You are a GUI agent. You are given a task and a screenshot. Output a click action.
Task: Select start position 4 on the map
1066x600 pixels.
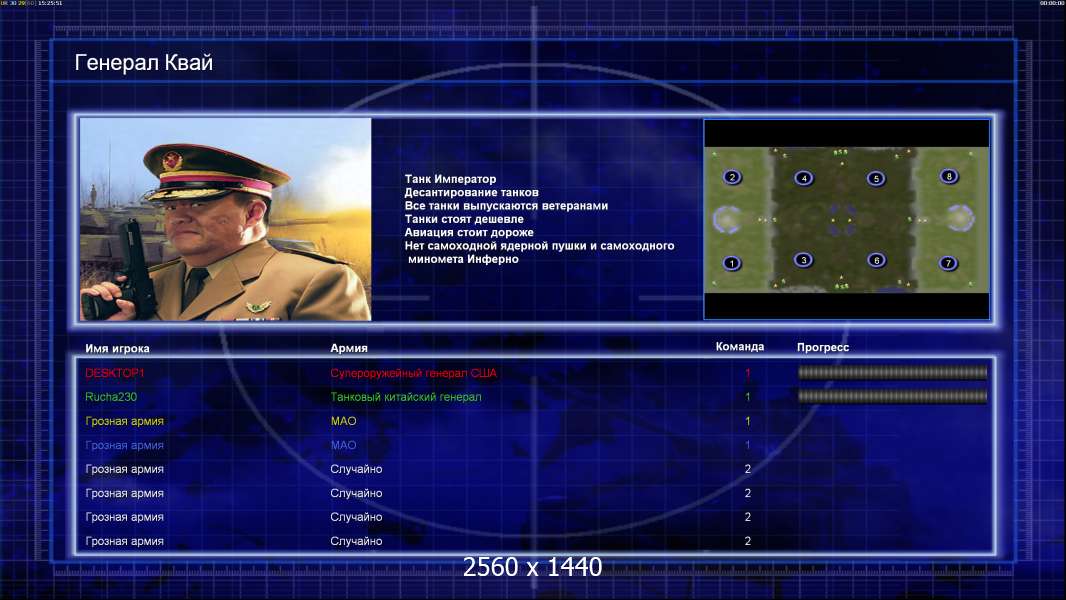click(x=804, y=179)
